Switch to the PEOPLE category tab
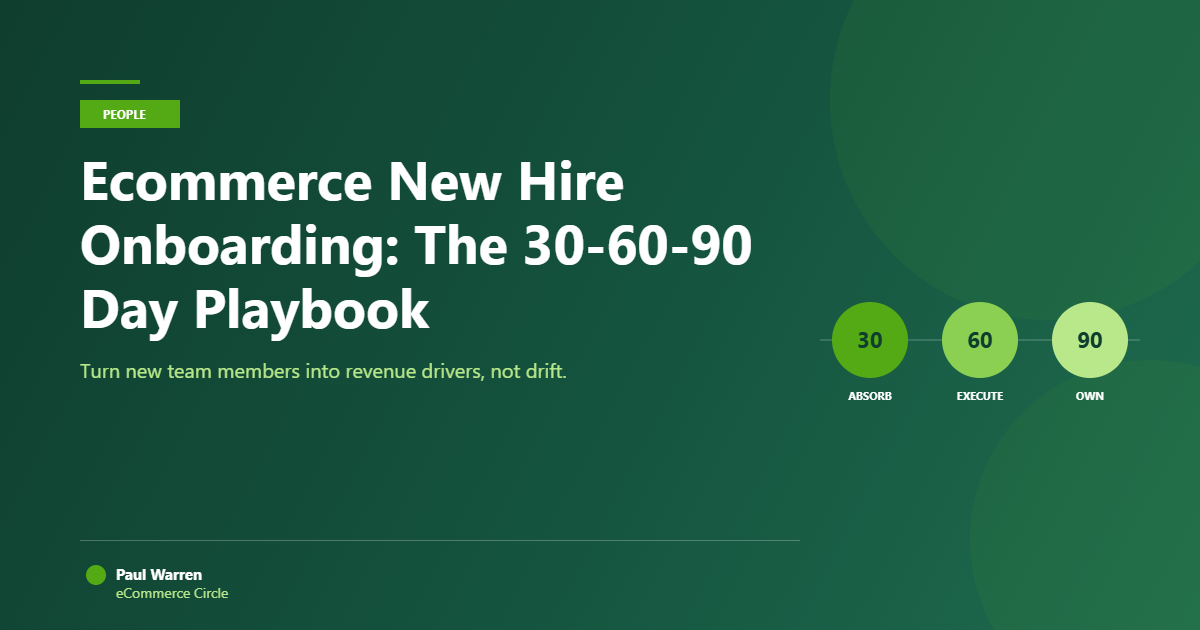Image resolution: width=1200 pixels, height=630 pixels. pos(129,114)
